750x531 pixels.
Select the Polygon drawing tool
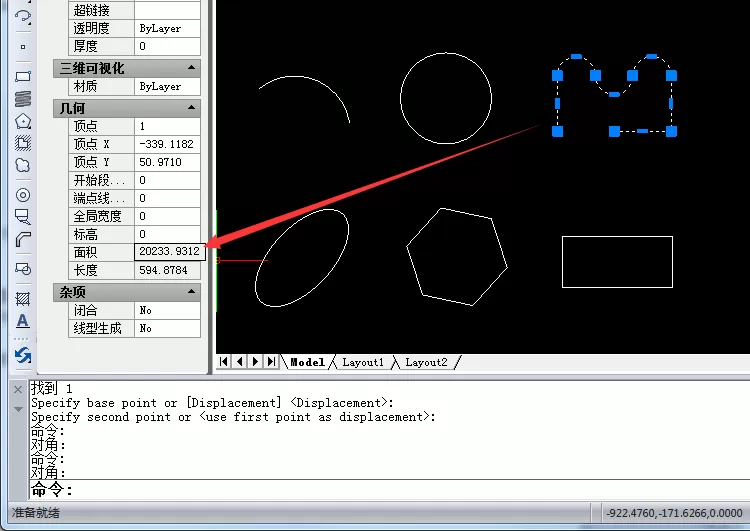click(23, 122)
